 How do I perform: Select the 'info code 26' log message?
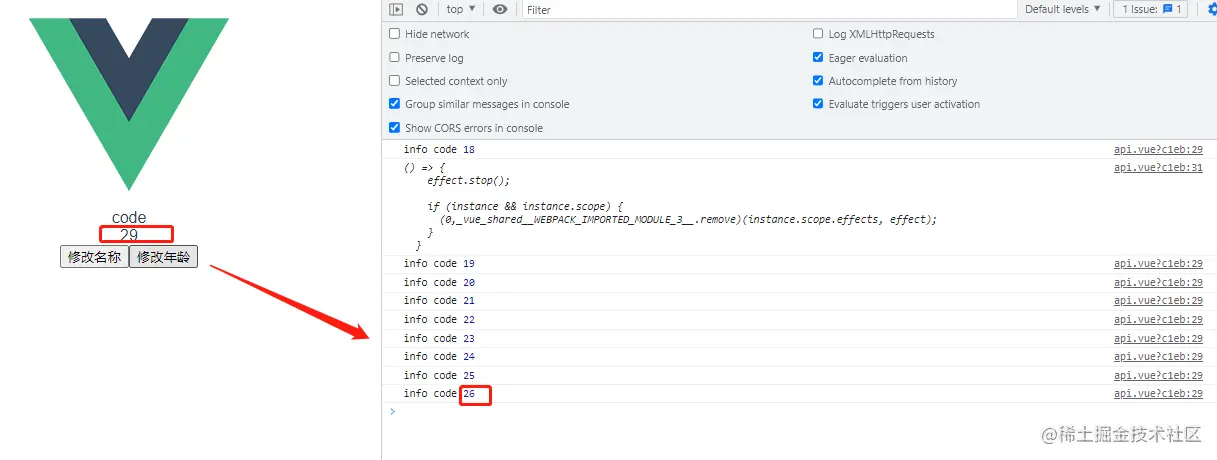point(439,395)
